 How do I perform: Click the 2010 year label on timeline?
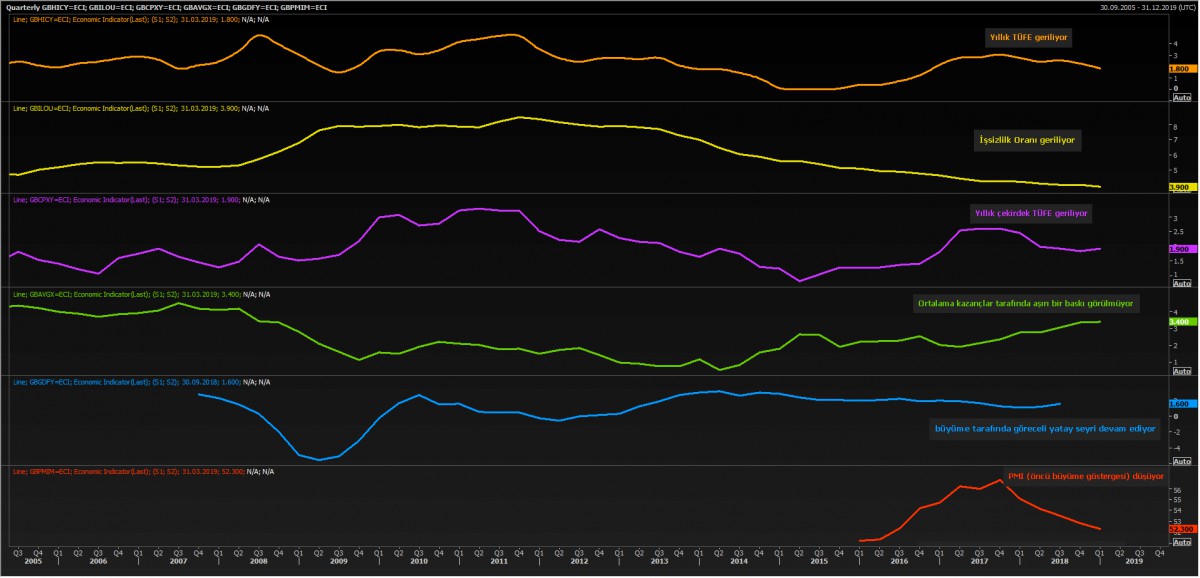(419, 562)
